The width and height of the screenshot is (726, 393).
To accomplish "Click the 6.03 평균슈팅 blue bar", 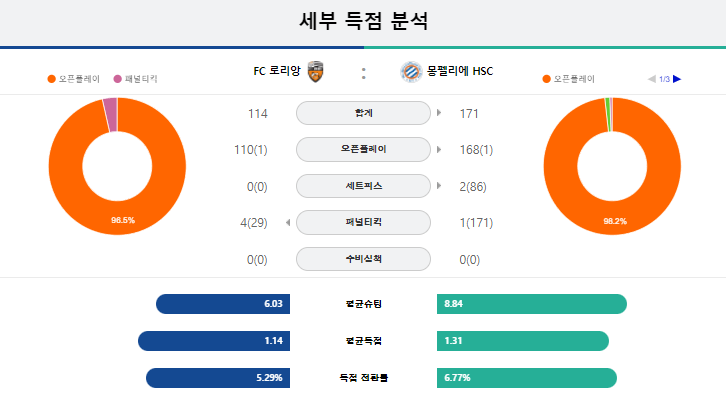I will pos(223,304).
